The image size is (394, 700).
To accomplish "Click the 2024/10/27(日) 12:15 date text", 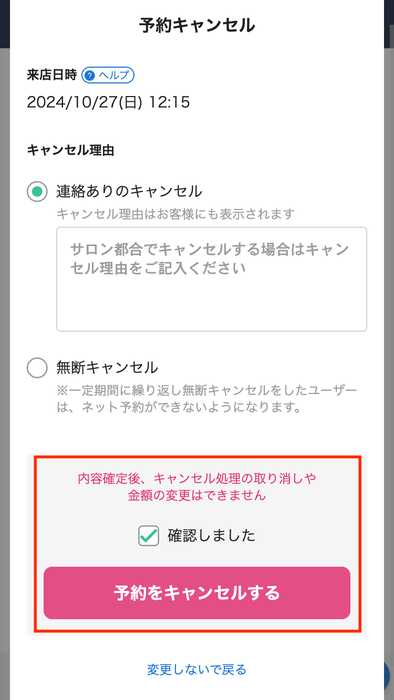I will [x=108, y=102].
